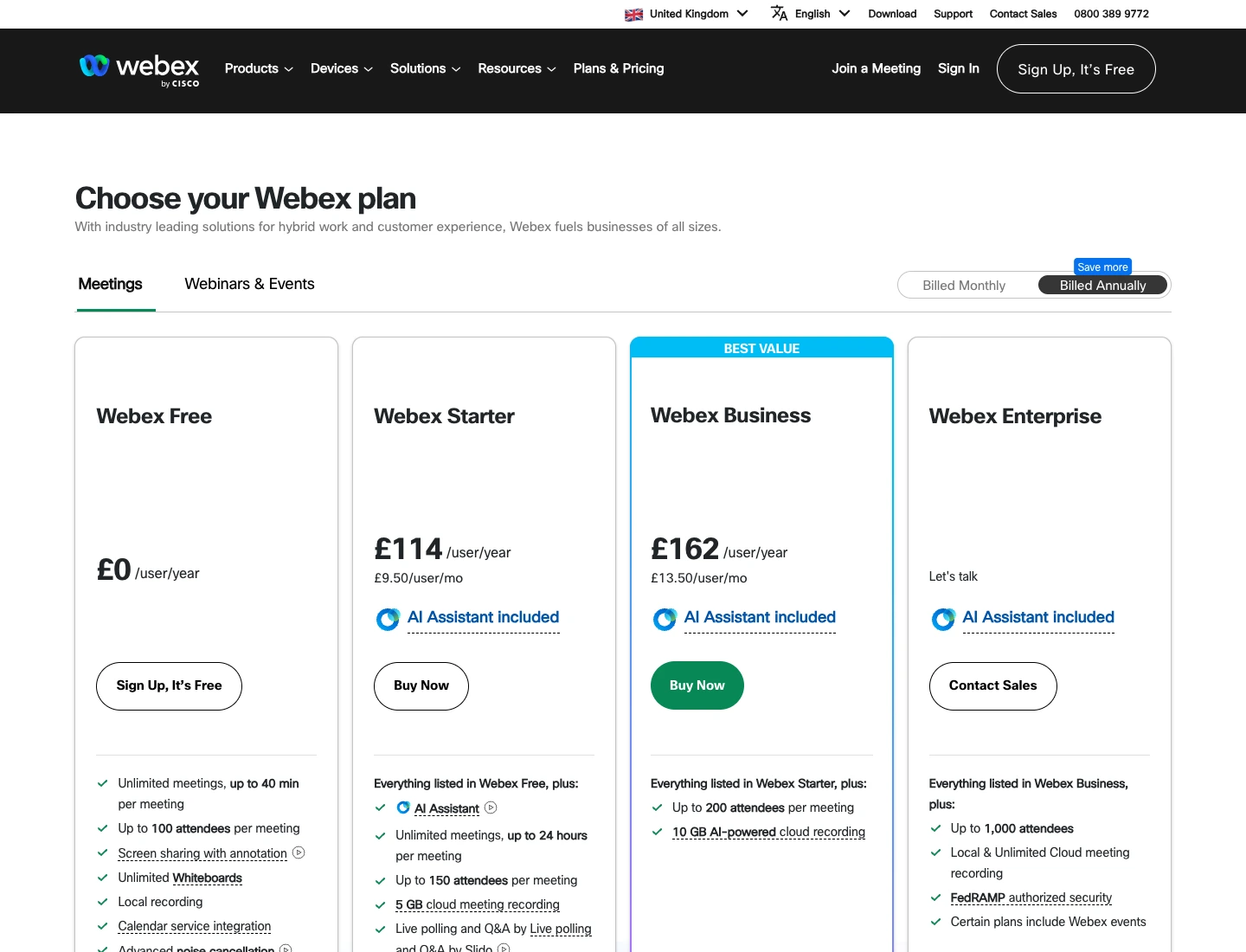Click Certain plans include Webex events
1246x952 pixels.
[x=1048, y=922]
